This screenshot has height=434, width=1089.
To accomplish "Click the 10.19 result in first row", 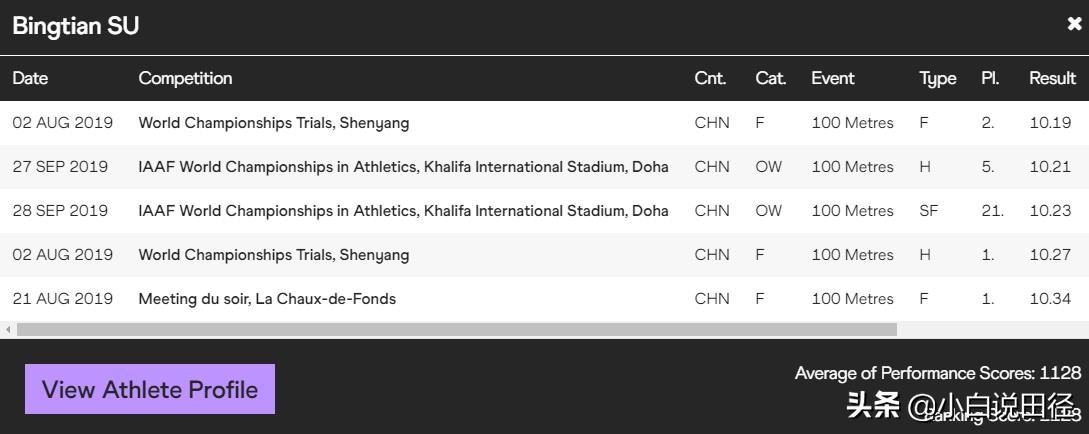I will (1050, 123).
